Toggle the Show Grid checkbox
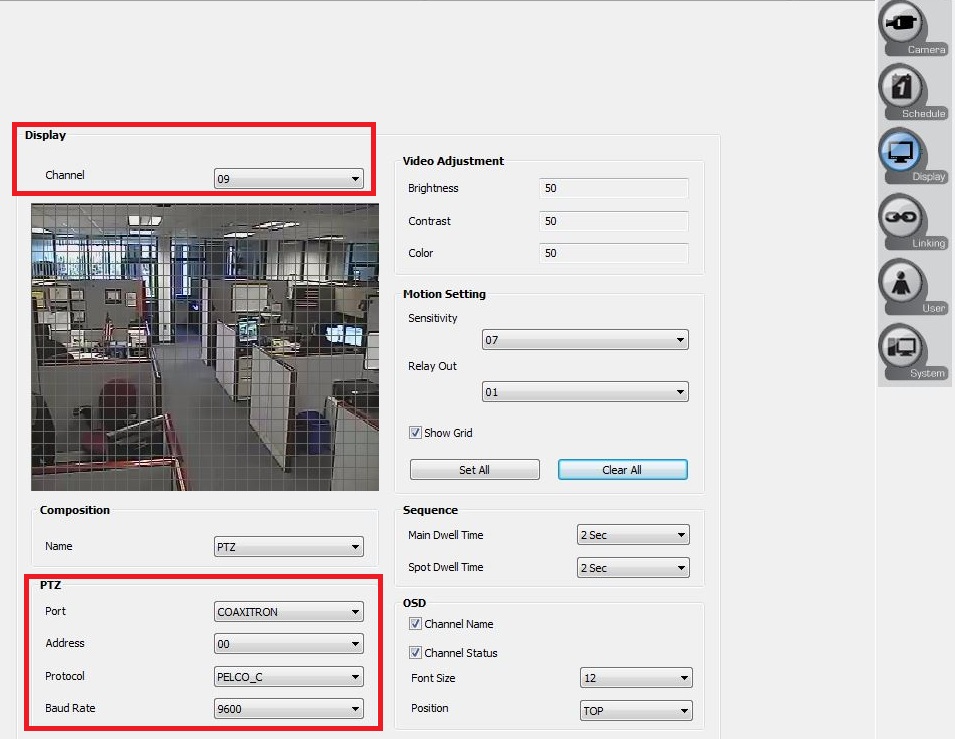 click(x=416, y=433)
